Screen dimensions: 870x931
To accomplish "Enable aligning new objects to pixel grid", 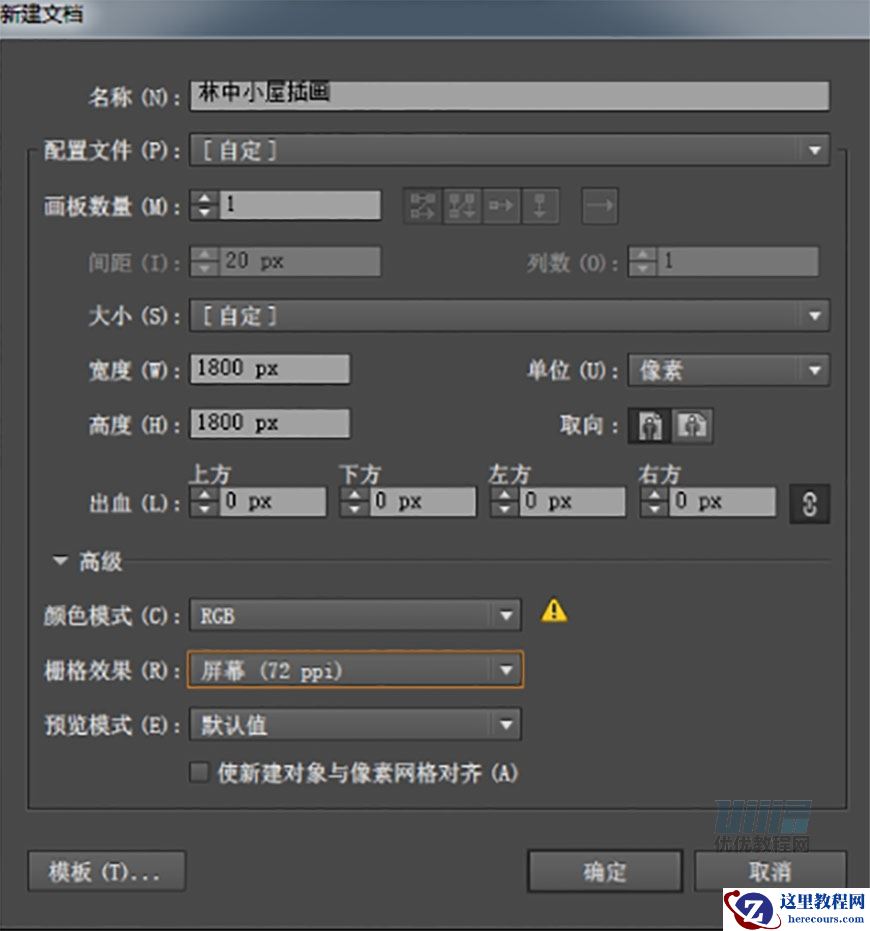I will pyautogui.click(x=199, y=773).
